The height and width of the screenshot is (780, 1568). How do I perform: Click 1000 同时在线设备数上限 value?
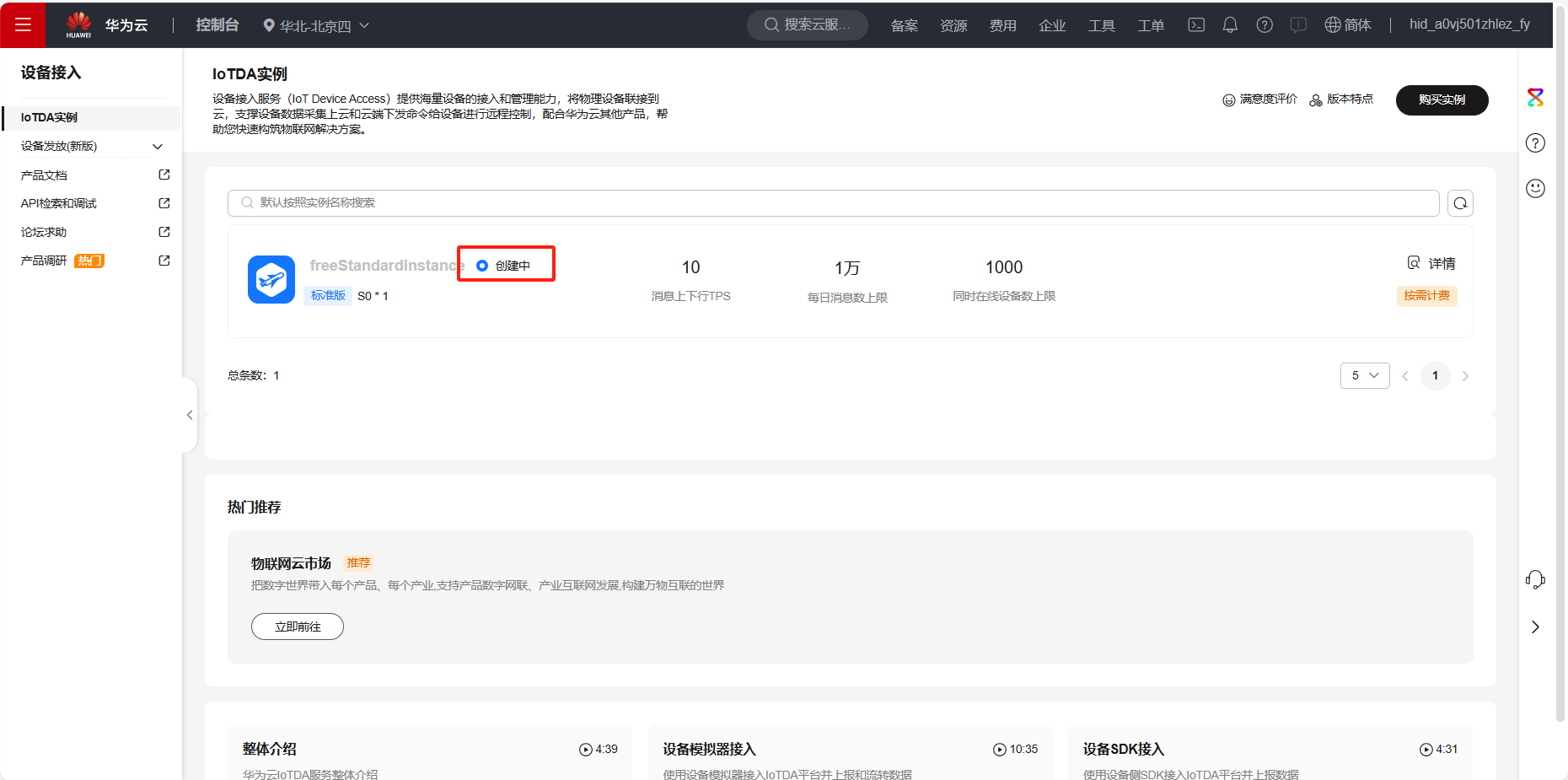pos(1004,267)
